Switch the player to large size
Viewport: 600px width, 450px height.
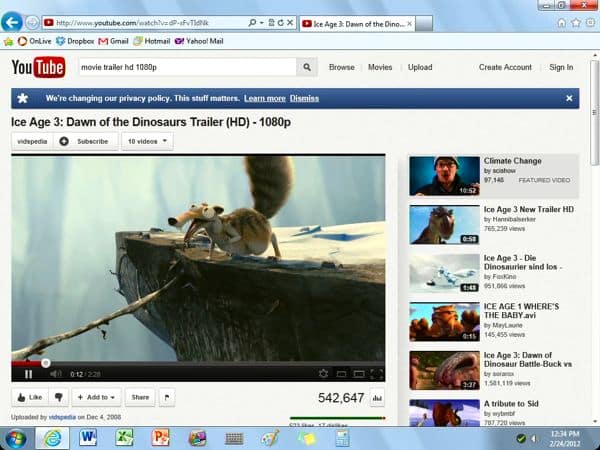coord(359,374)
